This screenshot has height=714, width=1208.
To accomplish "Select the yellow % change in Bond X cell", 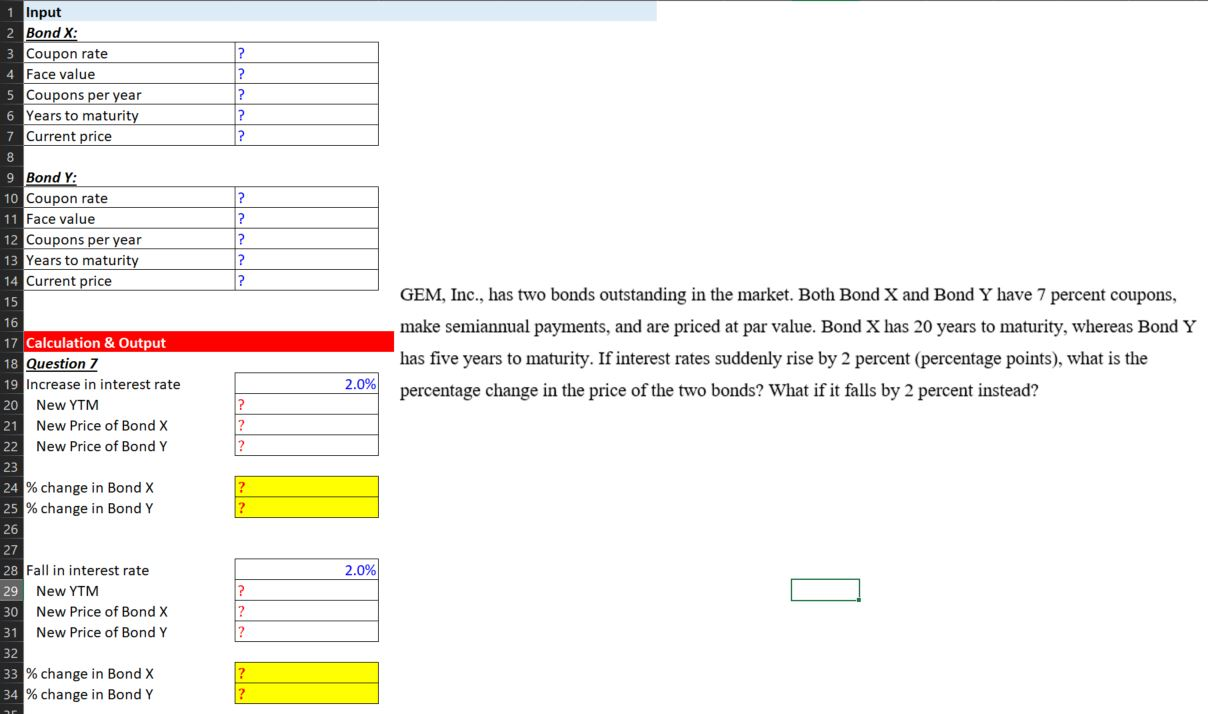I will pyautogui.click(x=305, y=487).
